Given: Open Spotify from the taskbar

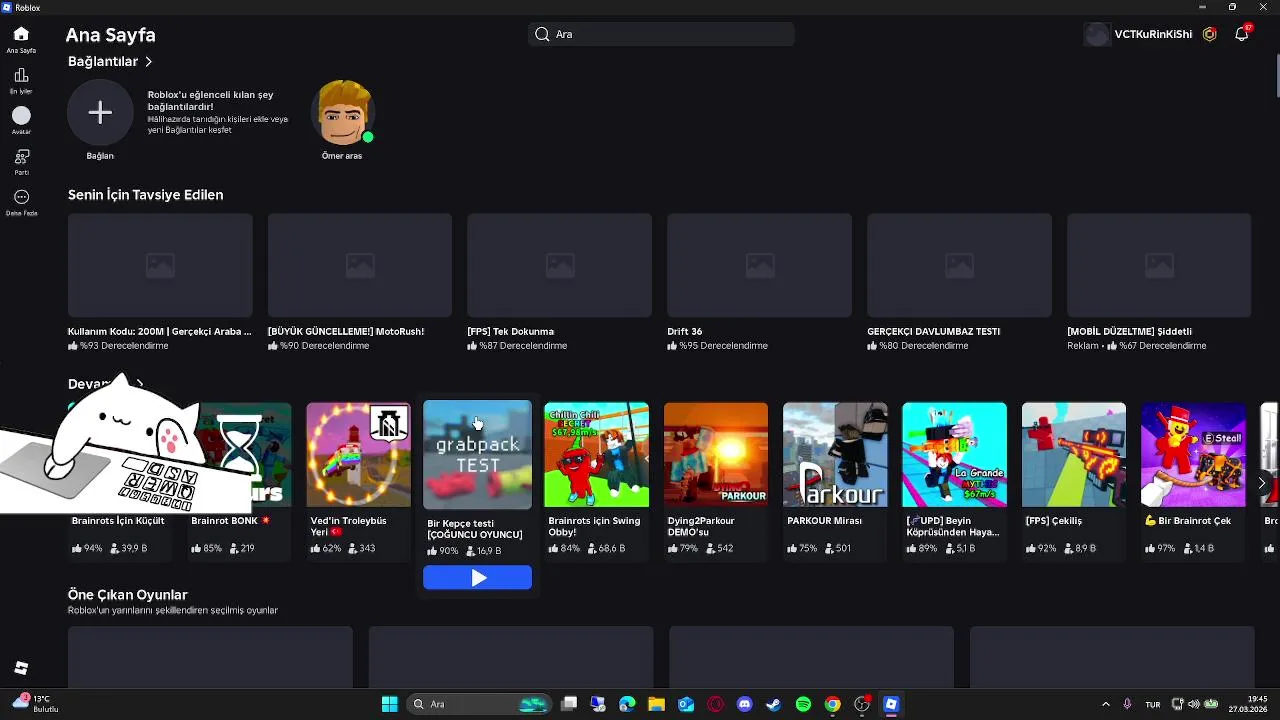Looking at the screenshot, I should click(x=803, y=704).
